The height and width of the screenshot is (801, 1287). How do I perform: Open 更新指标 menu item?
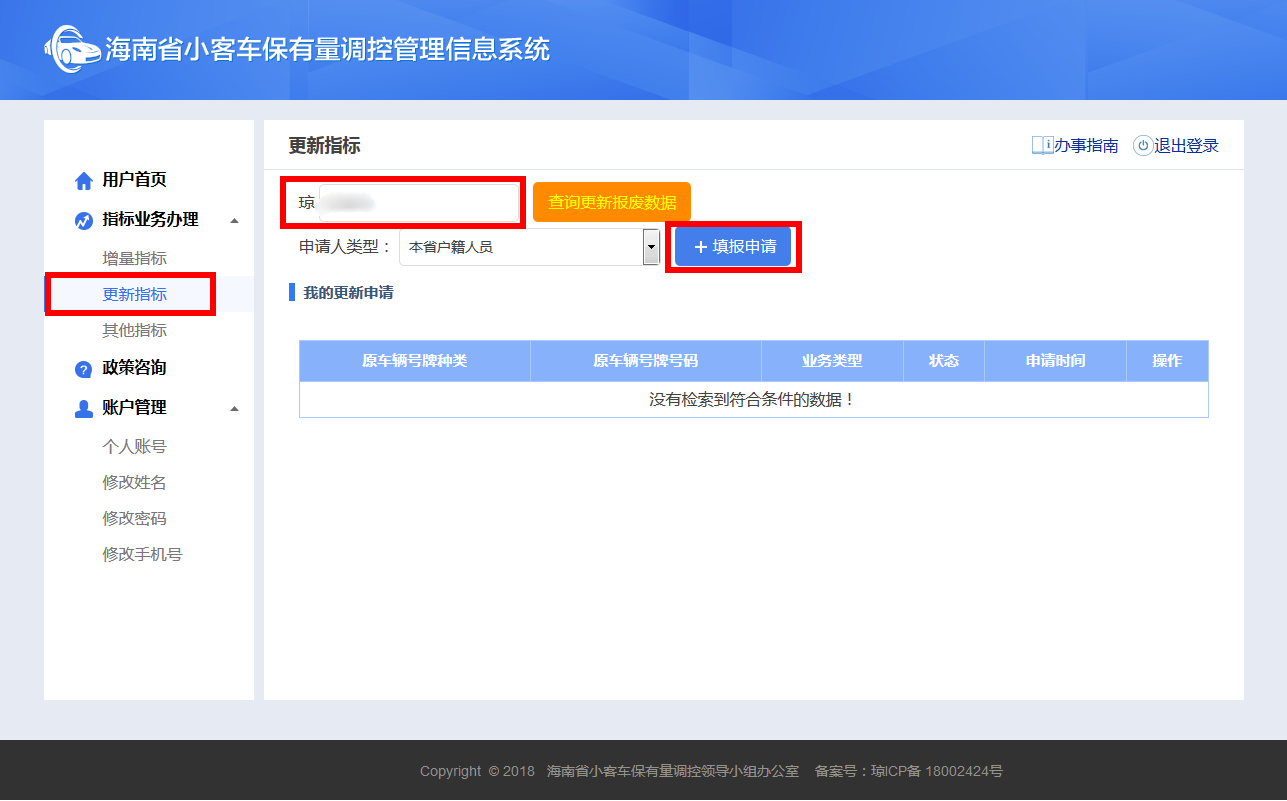tap(134, 294)
